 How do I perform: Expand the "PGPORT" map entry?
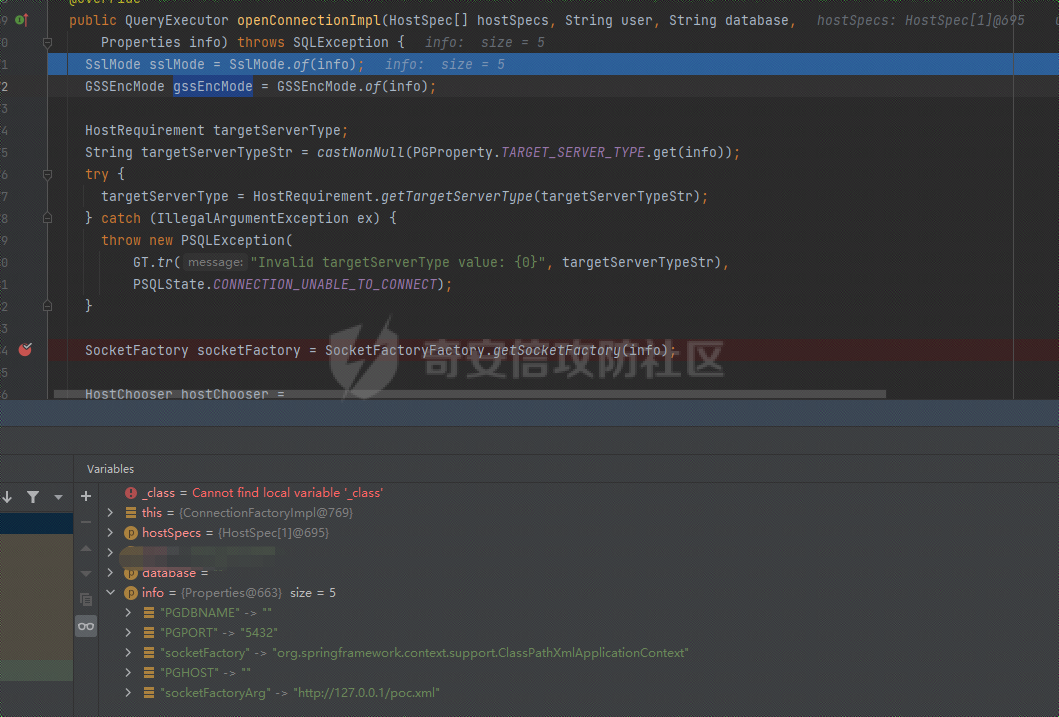coord(128,633)
